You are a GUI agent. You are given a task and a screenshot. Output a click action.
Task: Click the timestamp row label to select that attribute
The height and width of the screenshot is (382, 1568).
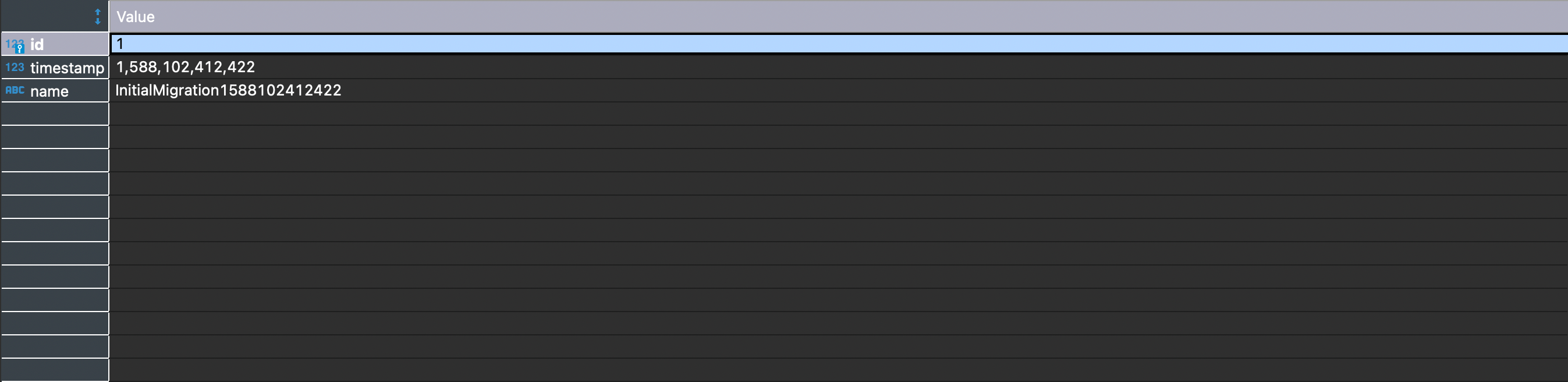pos(67,67)
